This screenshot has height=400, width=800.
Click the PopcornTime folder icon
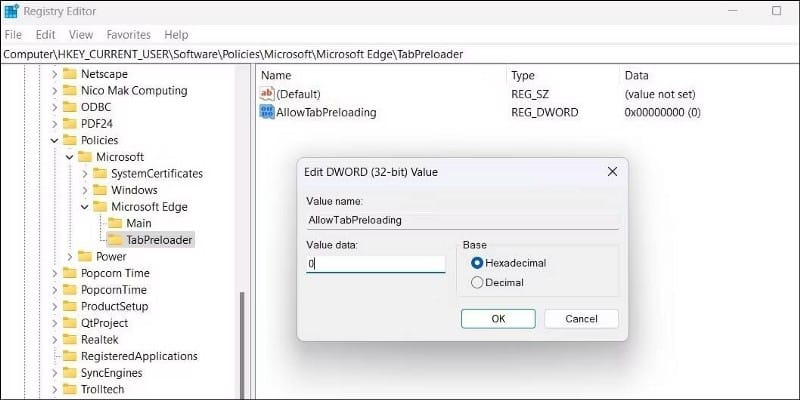click(69, 290)
